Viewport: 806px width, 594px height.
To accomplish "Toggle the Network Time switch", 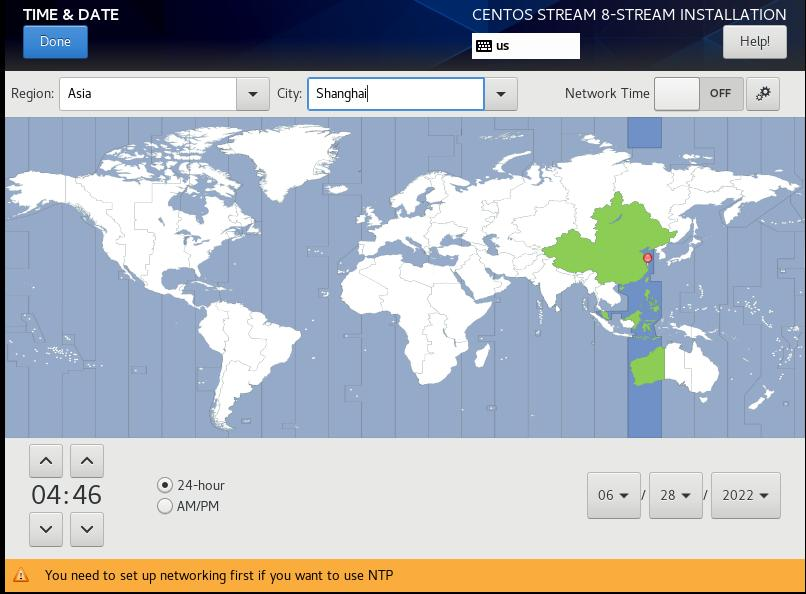I will [x=699, y=94].
